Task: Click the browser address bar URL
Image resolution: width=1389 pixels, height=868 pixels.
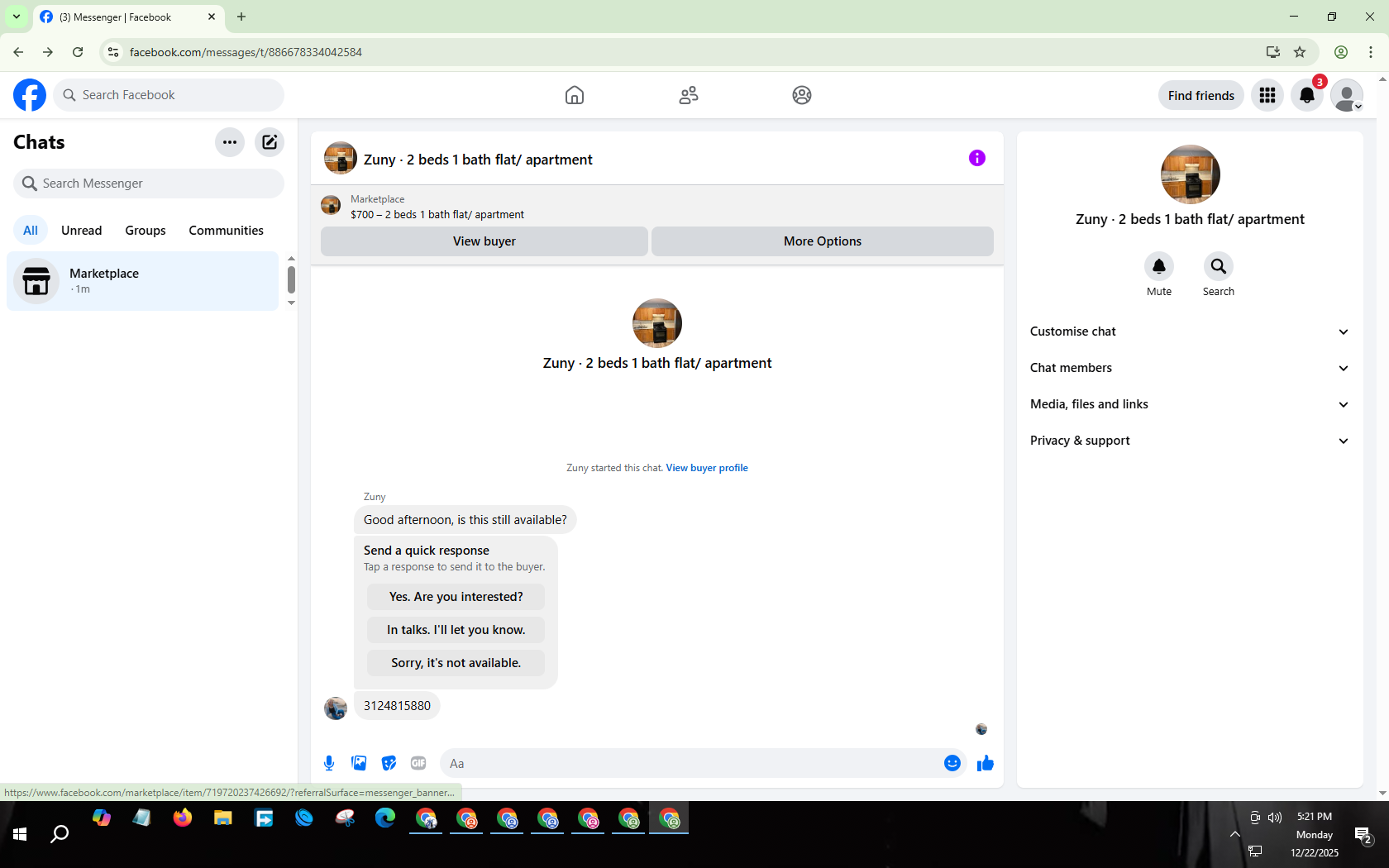Action: (x=246, y=52)
